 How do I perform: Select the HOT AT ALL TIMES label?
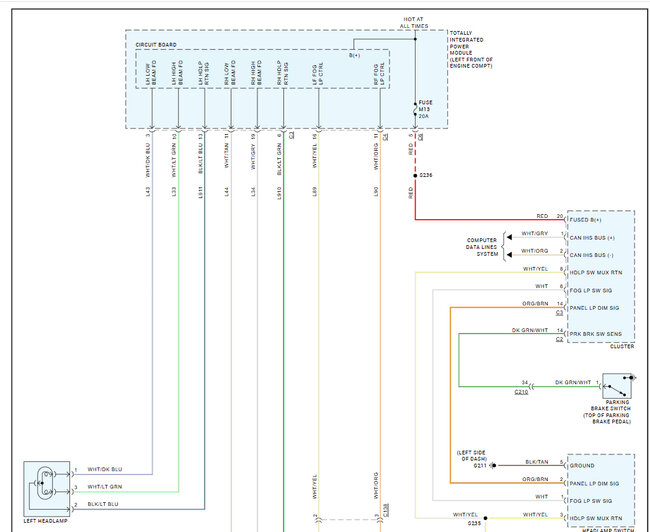point(414,23)
